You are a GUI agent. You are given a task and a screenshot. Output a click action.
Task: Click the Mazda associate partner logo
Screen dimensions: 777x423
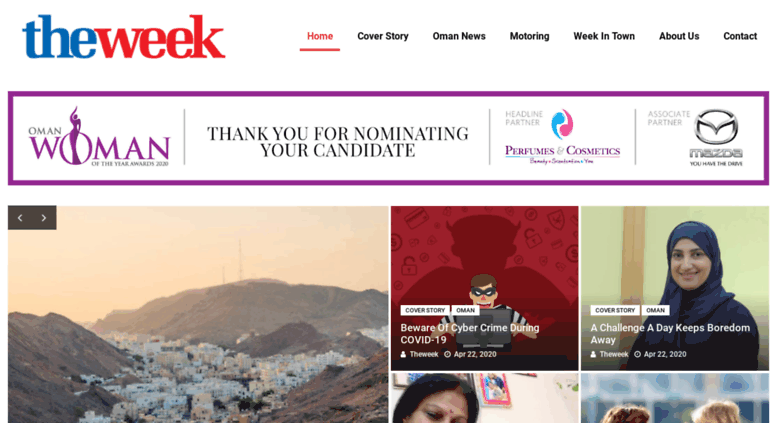716,138
